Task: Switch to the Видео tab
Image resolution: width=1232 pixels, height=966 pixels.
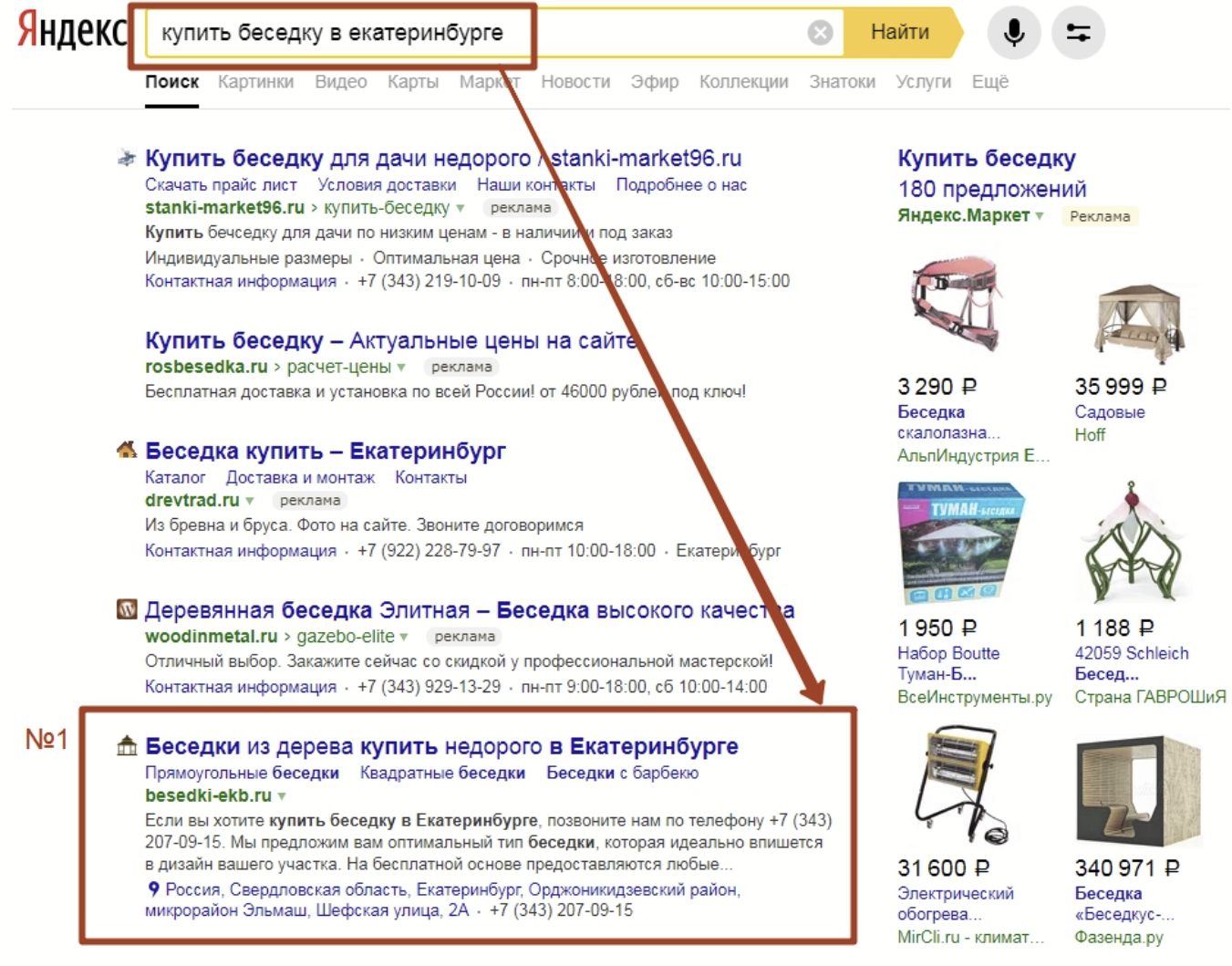Action: 341,82
